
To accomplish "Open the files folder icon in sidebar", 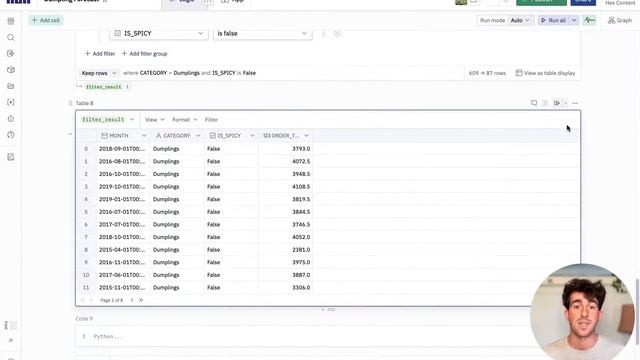I will pos(11,86).
